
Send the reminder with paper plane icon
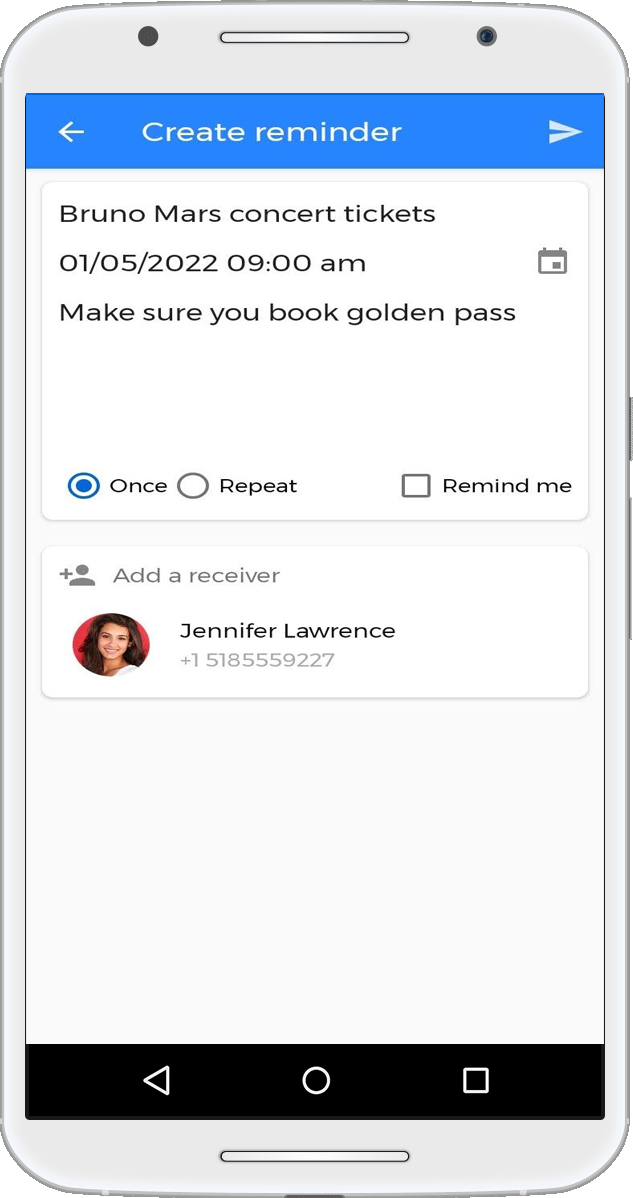pos(565,132)
